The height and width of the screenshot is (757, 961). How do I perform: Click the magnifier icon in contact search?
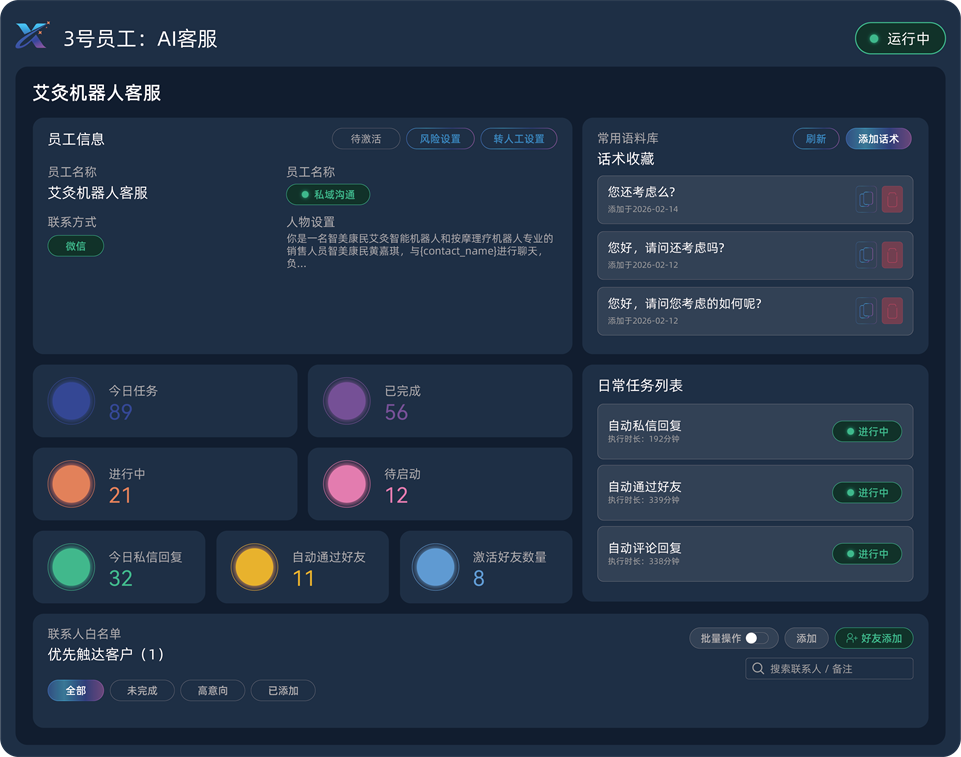(x=758, y=668)
